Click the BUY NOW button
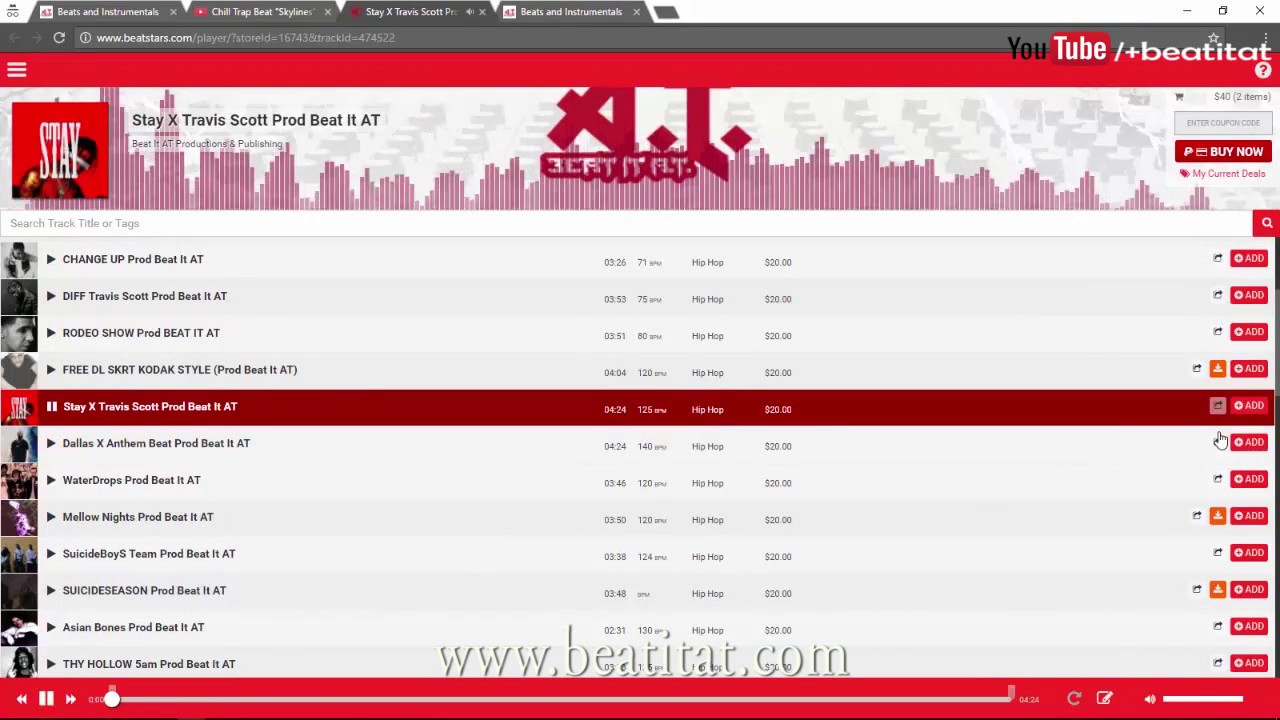1280x720 pixels. tap(1223, 152)
